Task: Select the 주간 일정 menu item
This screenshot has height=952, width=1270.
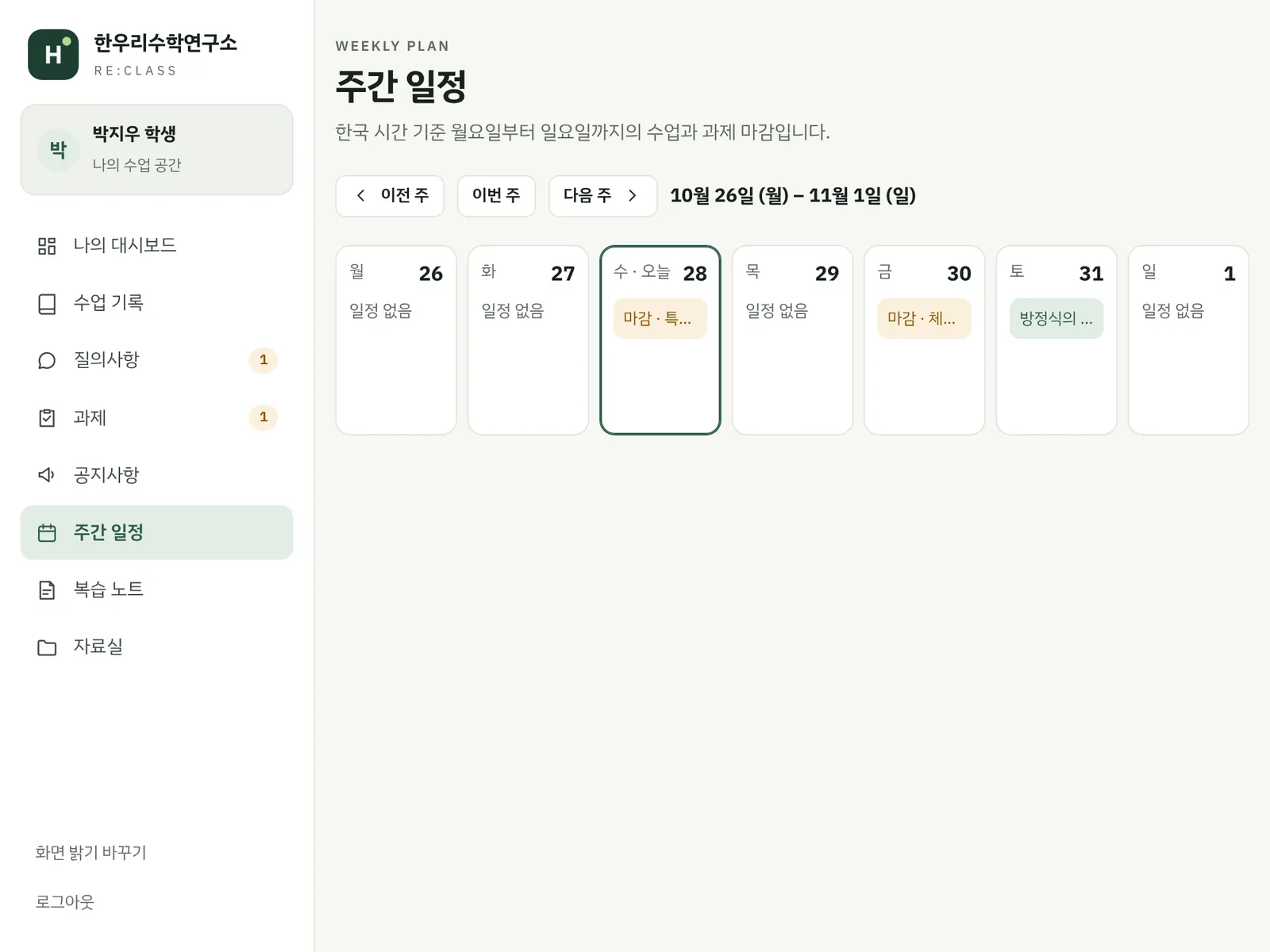Action: [156, 532]
